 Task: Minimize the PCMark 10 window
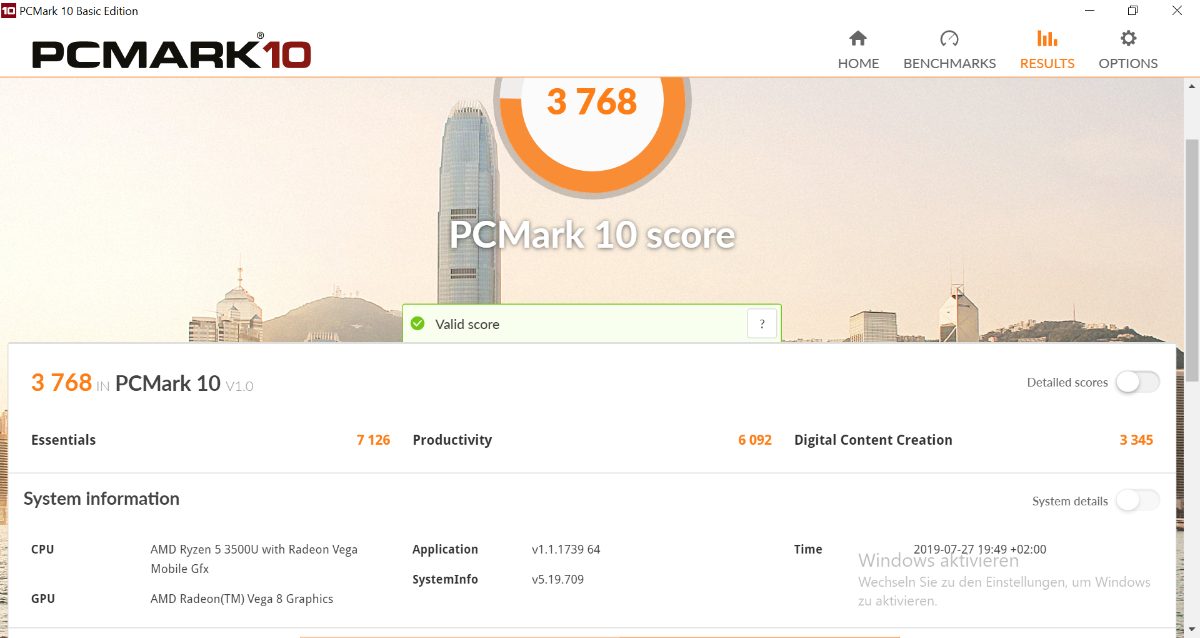[1087, 11]
